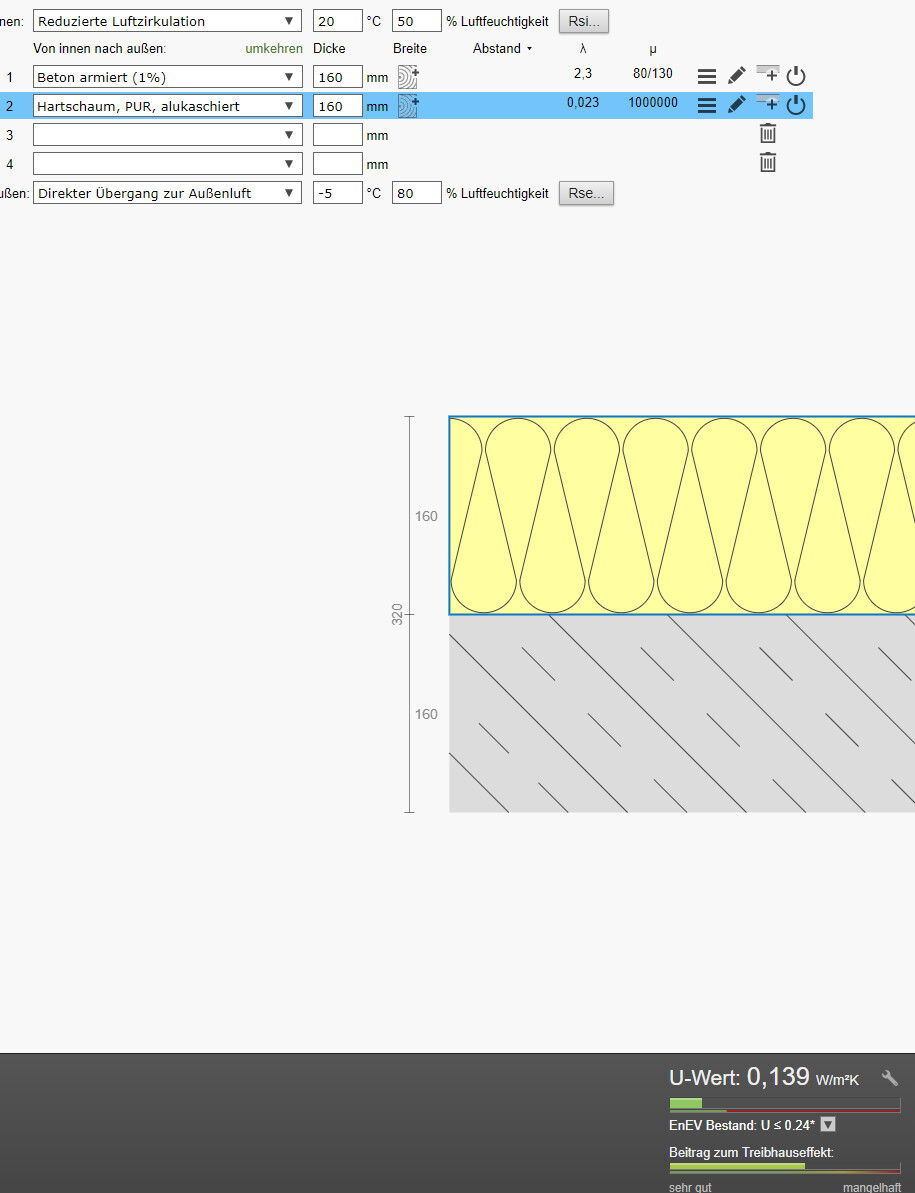This screenshot has height=1193, width=915.
Task: Open the EnEV Bestand requirement dropdown arrow
Action: [x=828, y=1125]
